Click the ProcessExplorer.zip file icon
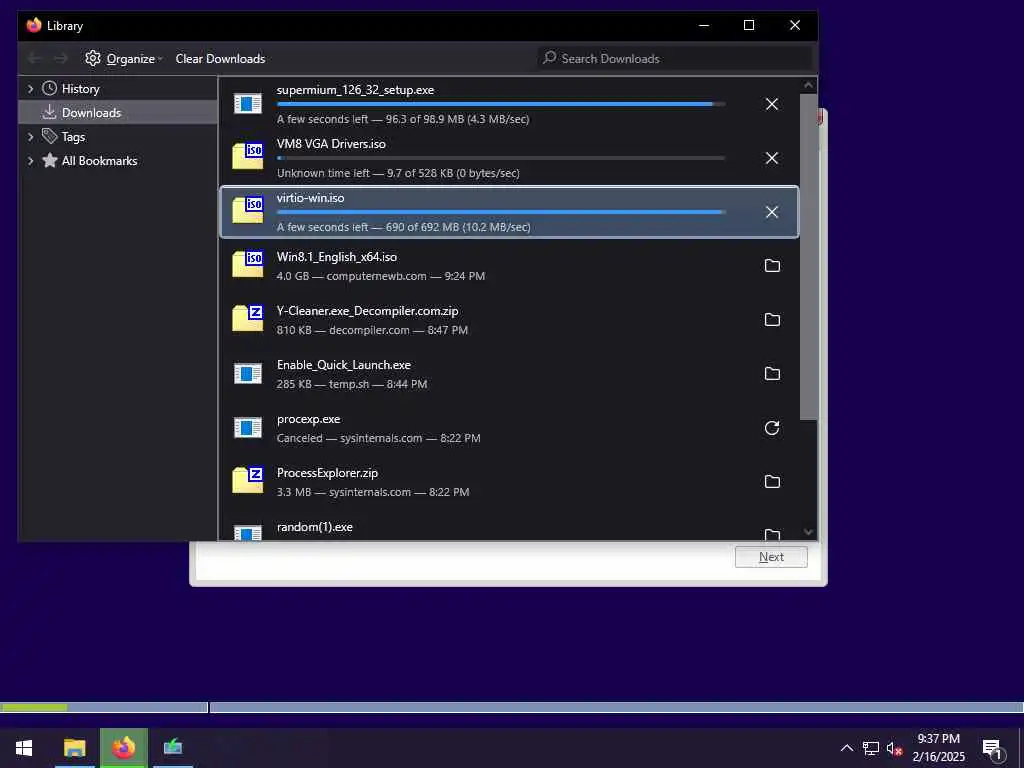1024x768 pixels. click(x=248, y=480)
